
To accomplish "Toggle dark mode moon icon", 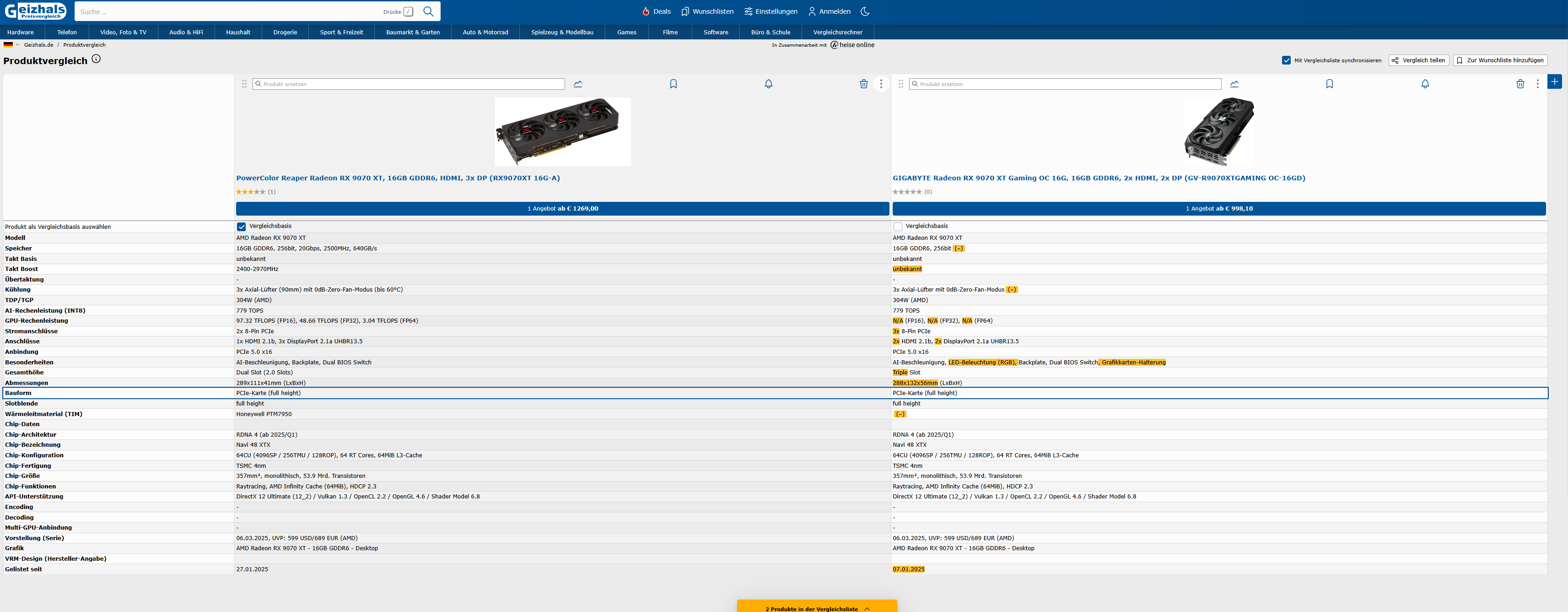I will [x=865, y=11].
